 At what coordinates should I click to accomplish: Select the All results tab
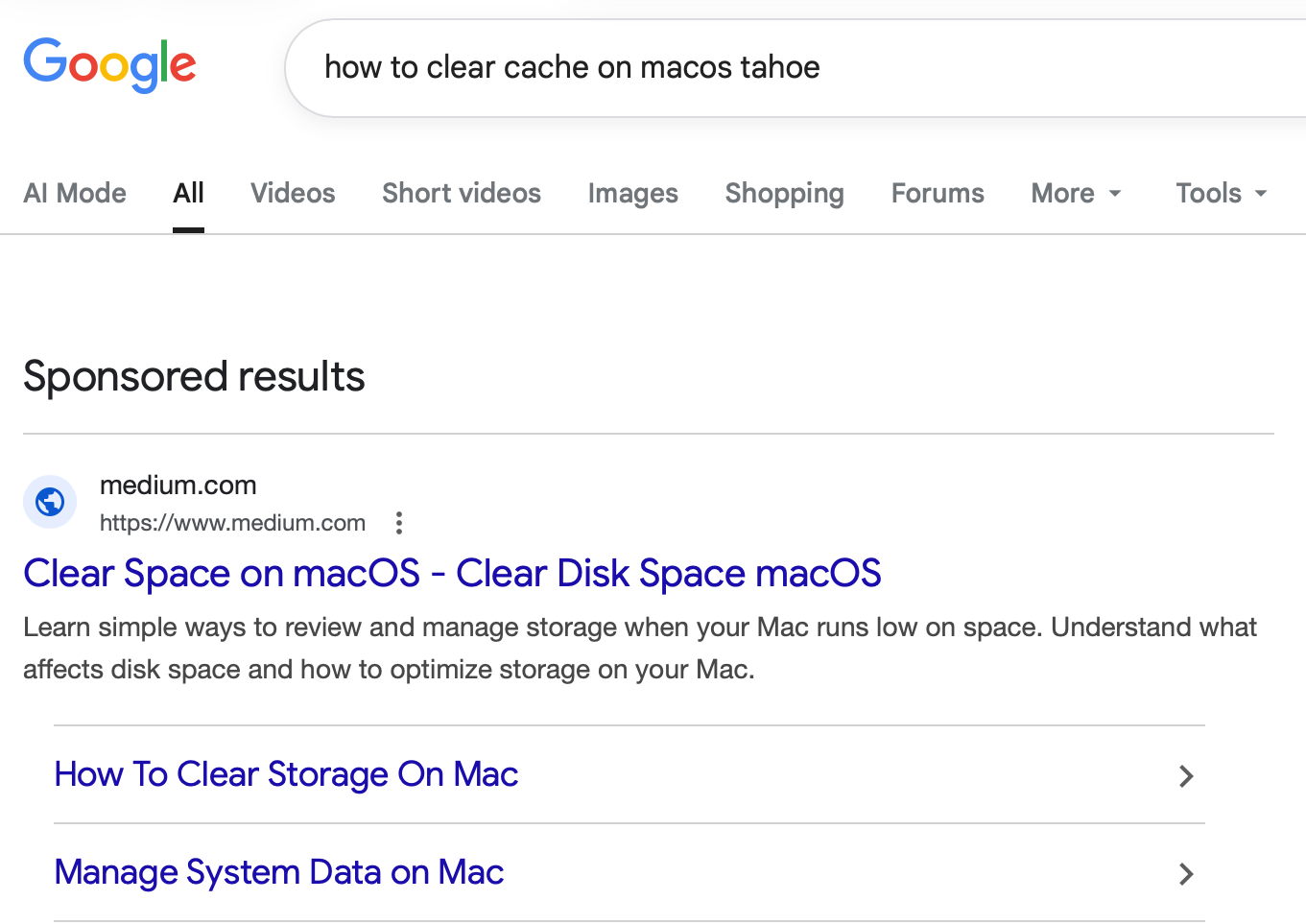point(188,194)
